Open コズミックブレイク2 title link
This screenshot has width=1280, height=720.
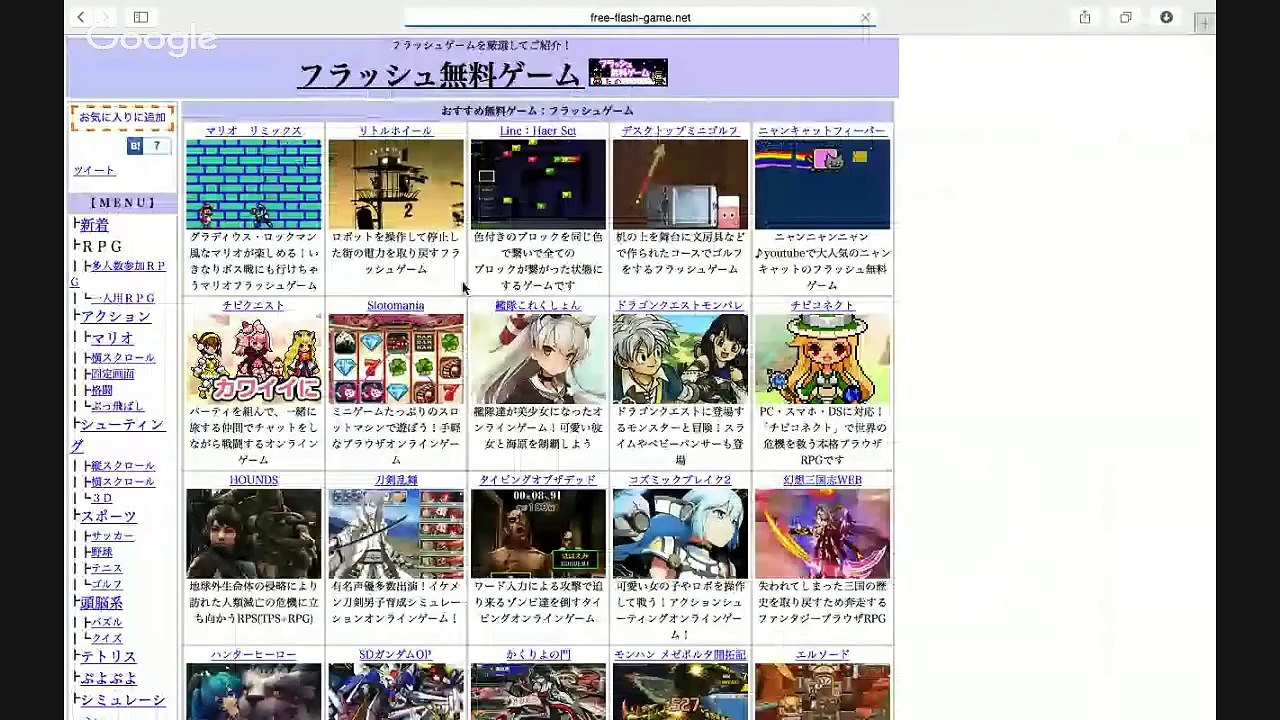click(680, 480)
